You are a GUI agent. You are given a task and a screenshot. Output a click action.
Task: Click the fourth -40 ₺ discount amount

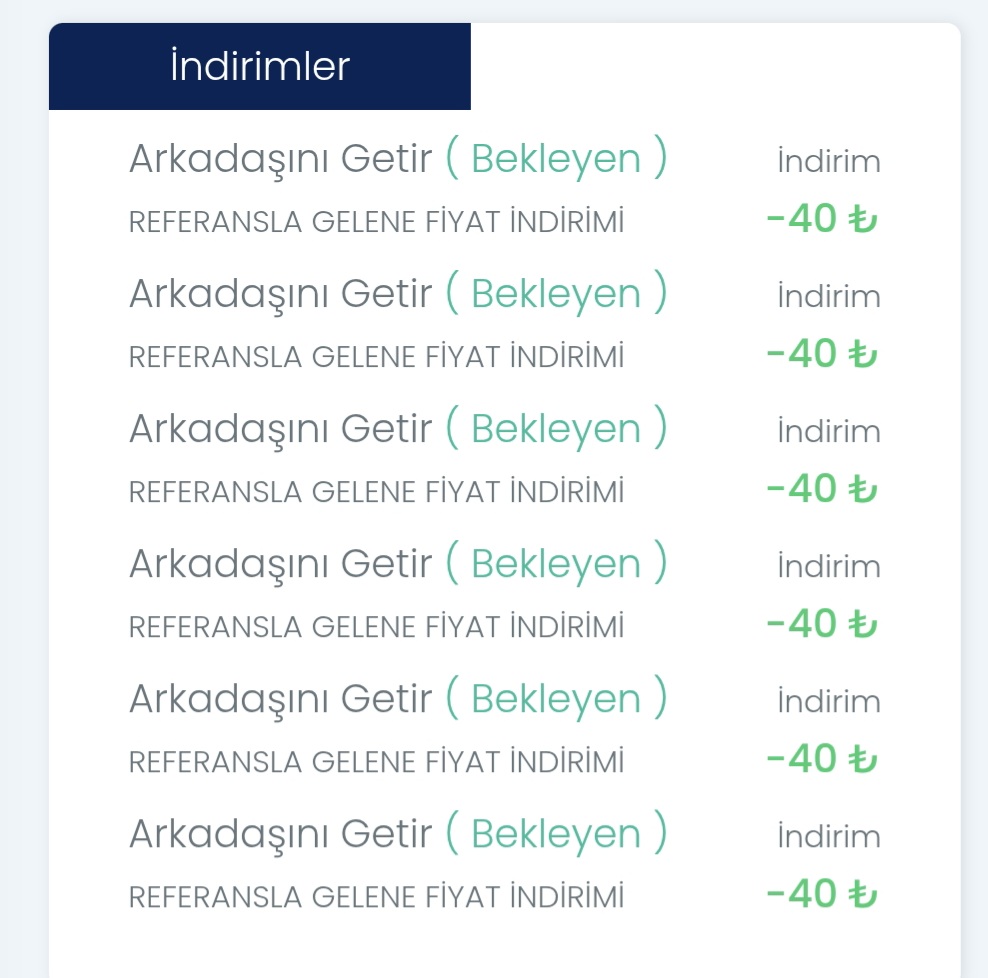point(822,624)
